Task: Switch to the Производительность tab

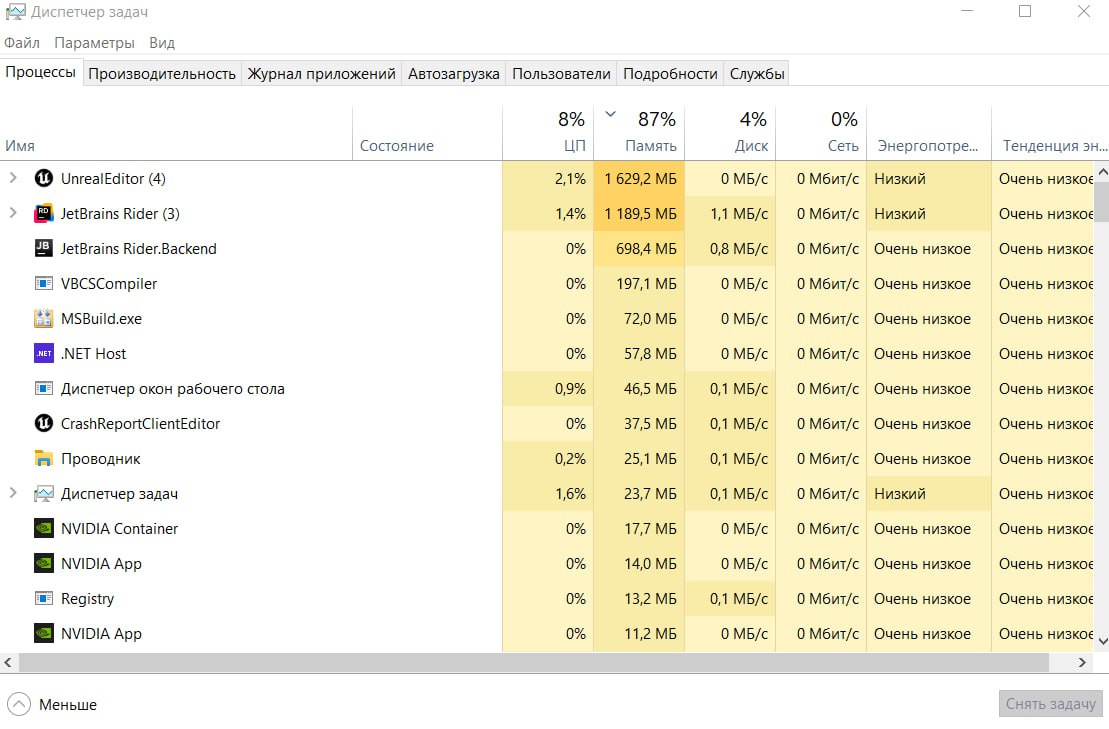Action: pos(162,74)
